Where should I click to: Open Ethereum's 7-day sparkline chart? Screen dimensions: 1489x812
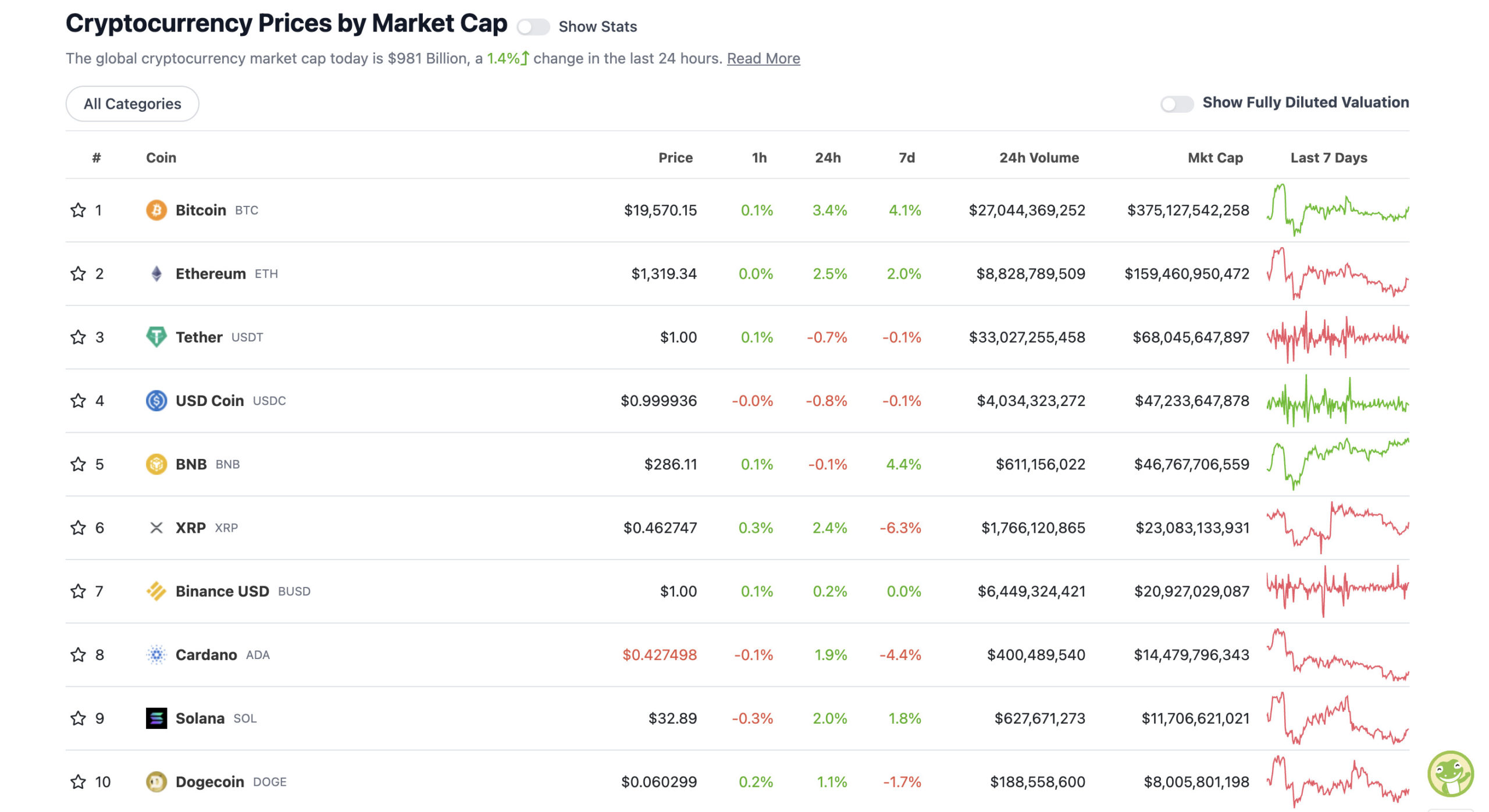[1338, 273]
